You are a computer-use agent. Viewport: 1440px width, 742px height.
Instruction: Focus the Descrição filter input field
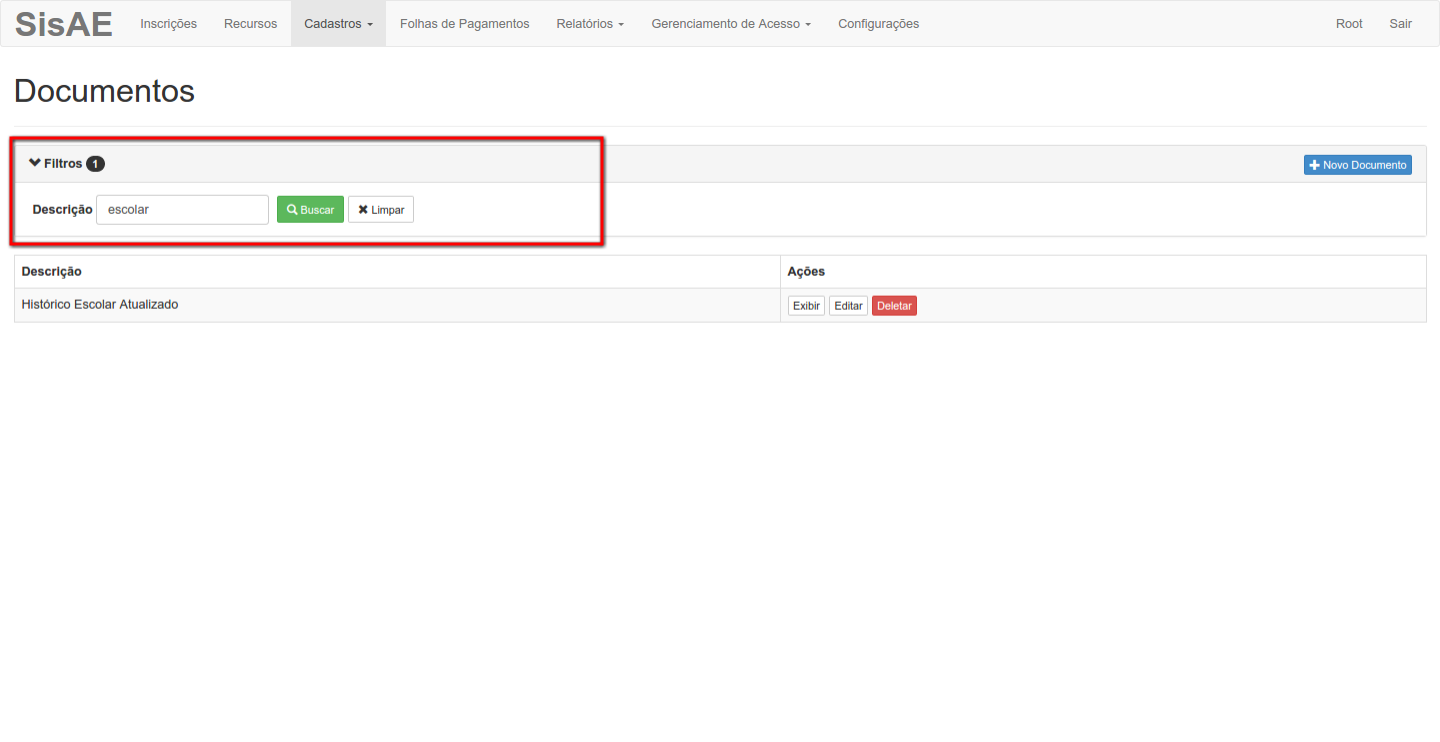click(182, 210)
